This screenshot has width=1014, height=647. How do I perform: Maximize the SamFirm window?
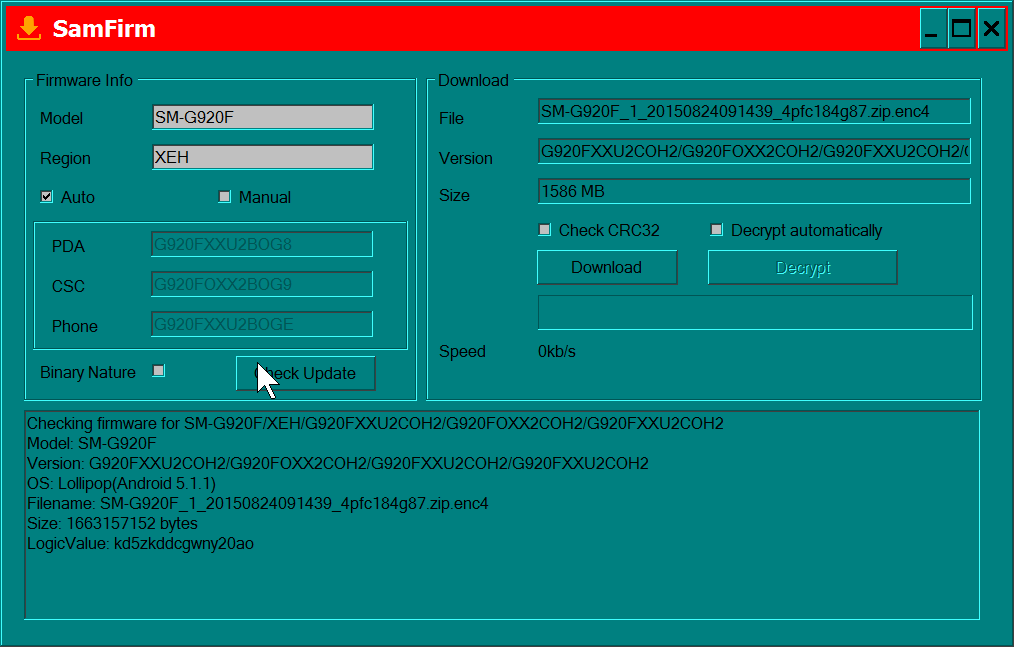[962, 28]
